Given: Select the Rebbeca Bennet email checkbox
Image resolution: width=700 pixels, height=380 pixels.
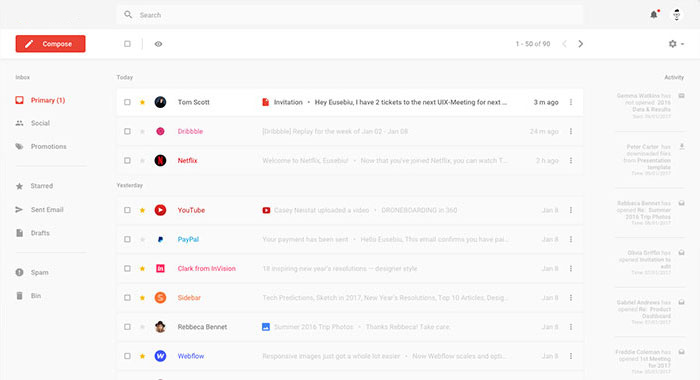Looking at the screenshot, I should [x=127, y=327].
